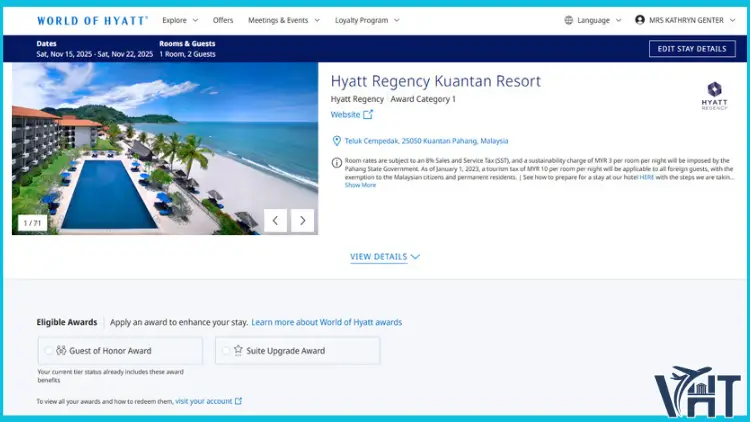750x422 pixels.
Task: Expand the account name chevron
Action: 732,20
